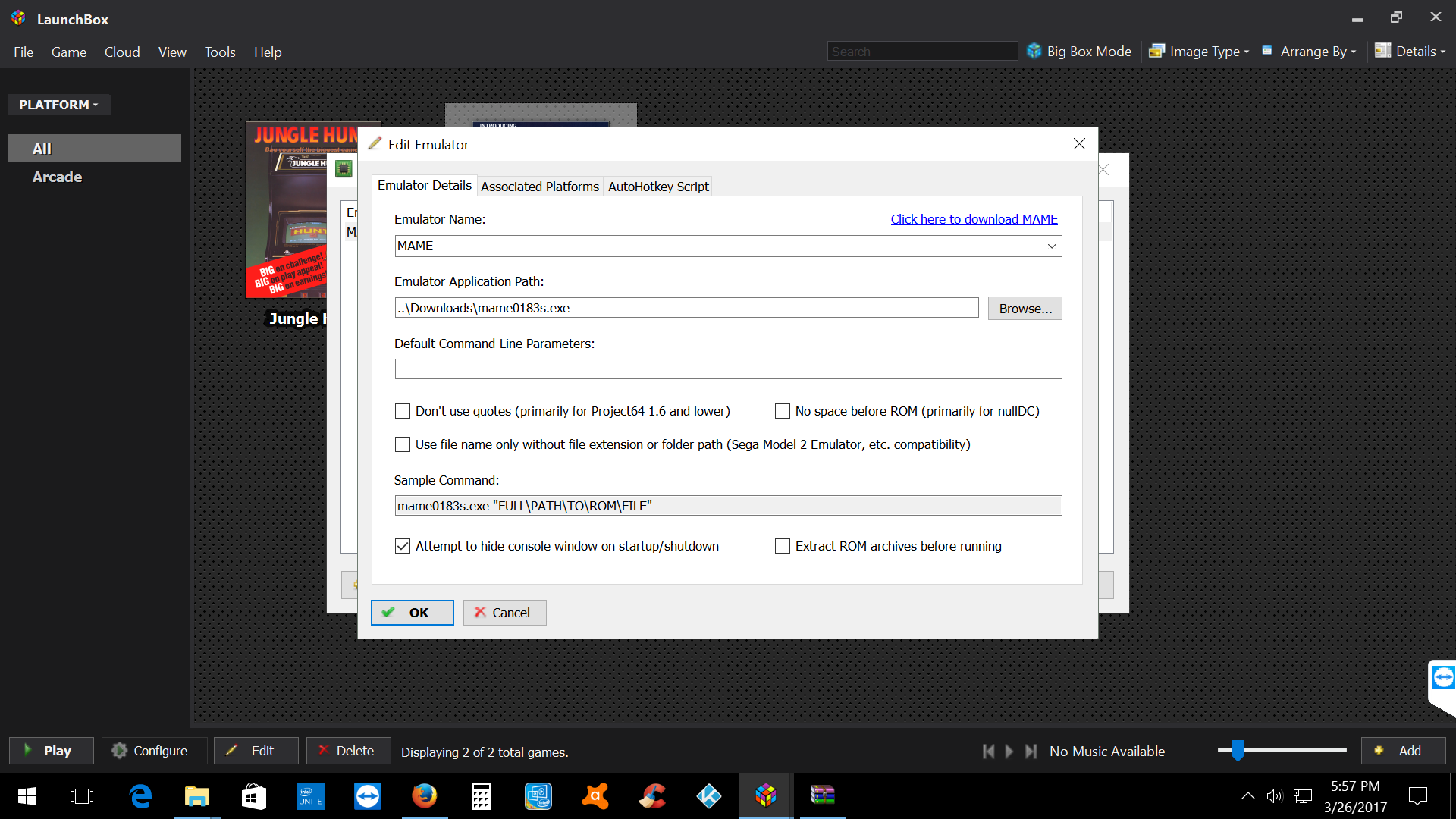Screen dimensions: 1456x819
Task: Expand the Details dropdown arrow
Action: (1443, 52)
